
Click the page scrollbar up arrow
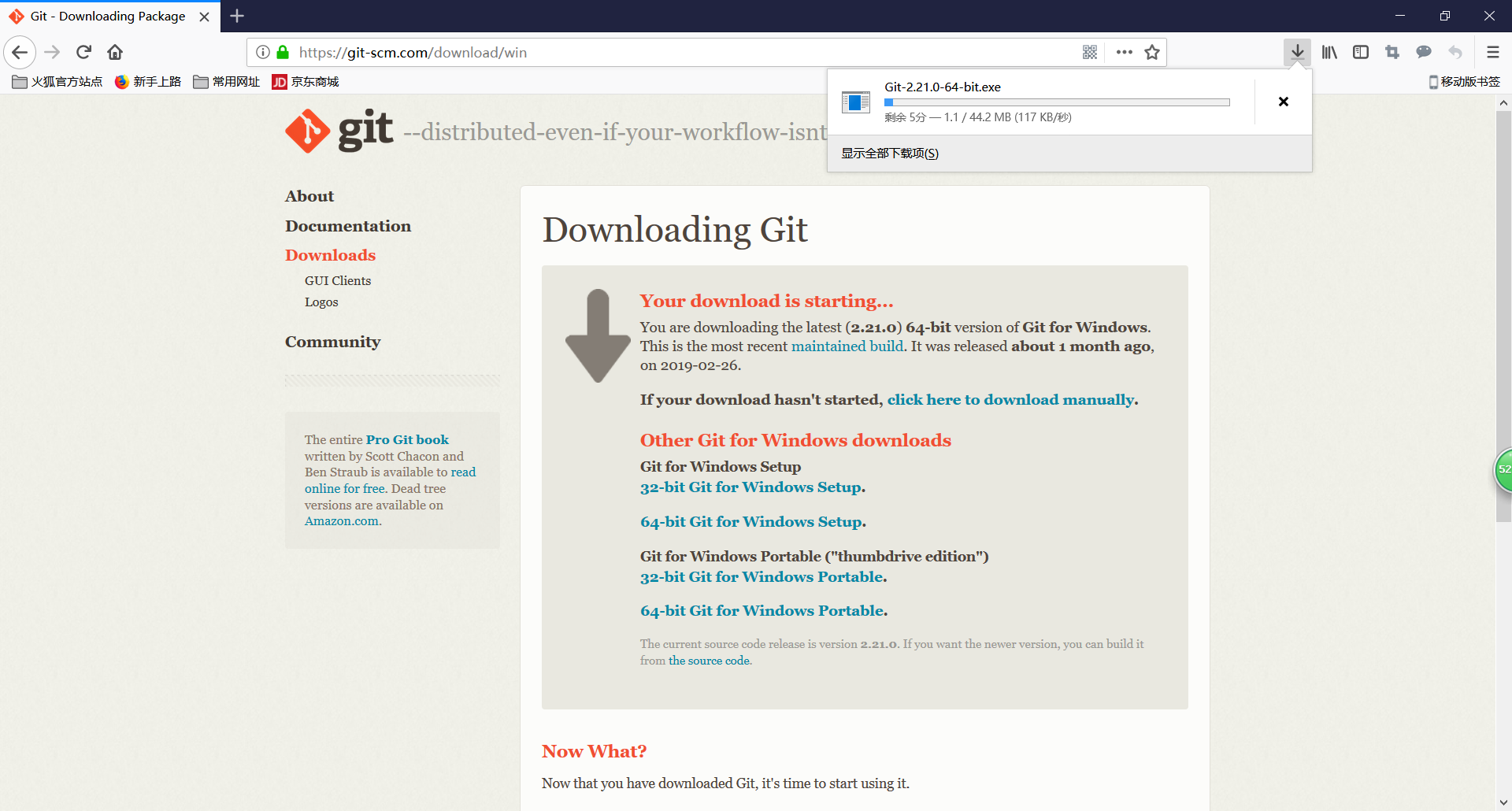pos(1503,103)
